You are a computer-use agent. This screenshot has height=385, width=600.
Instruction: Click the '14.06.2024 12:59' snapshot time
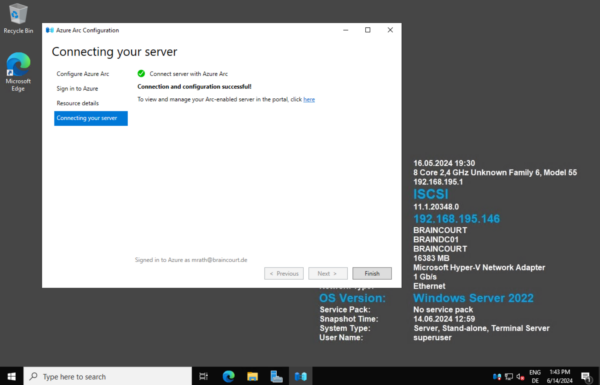[x=444, y=319]
